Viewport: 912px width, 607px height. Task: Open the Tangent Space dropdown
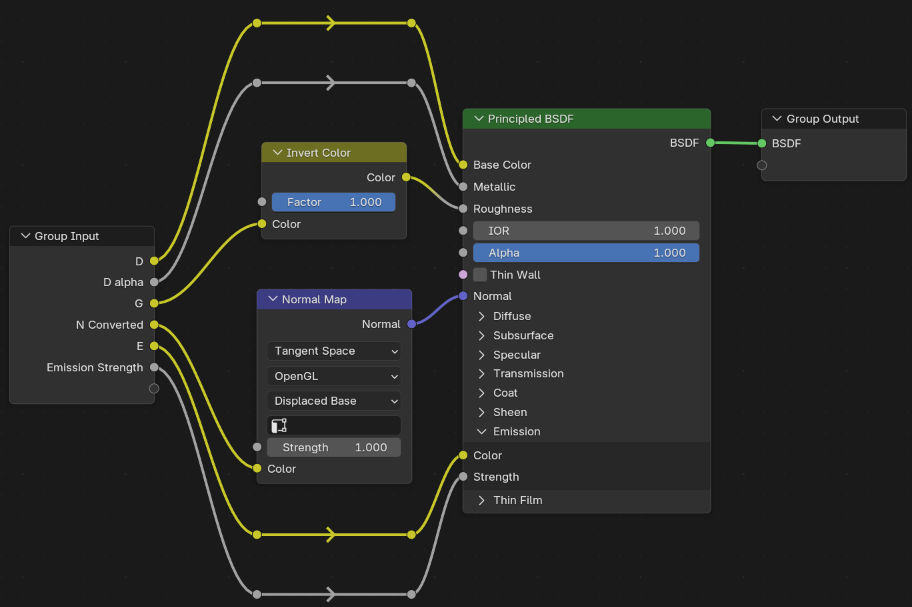pos(334,351)
